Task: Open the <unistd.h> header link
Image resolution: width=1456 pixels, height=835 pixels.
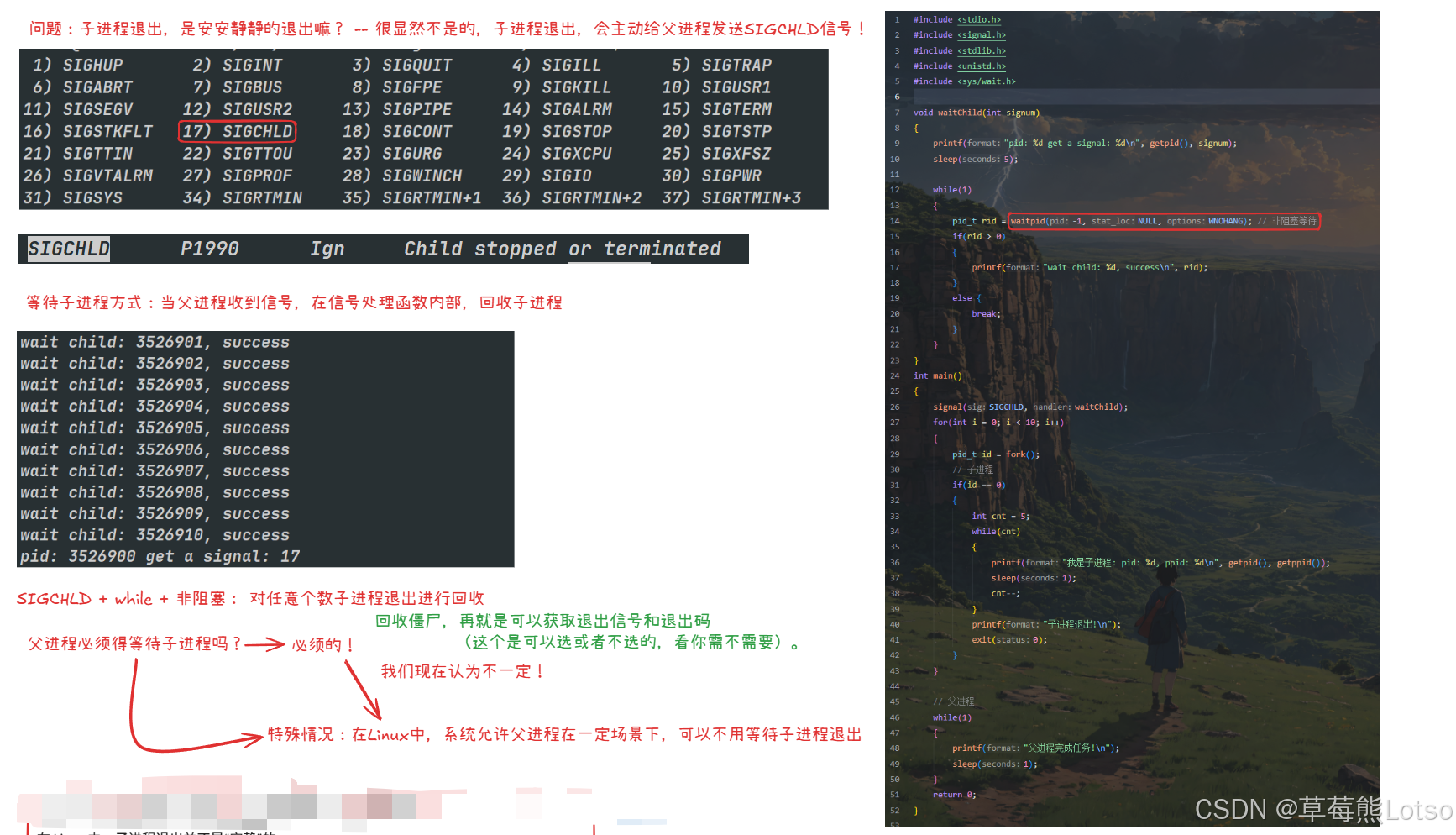Action: pos(982,66)
